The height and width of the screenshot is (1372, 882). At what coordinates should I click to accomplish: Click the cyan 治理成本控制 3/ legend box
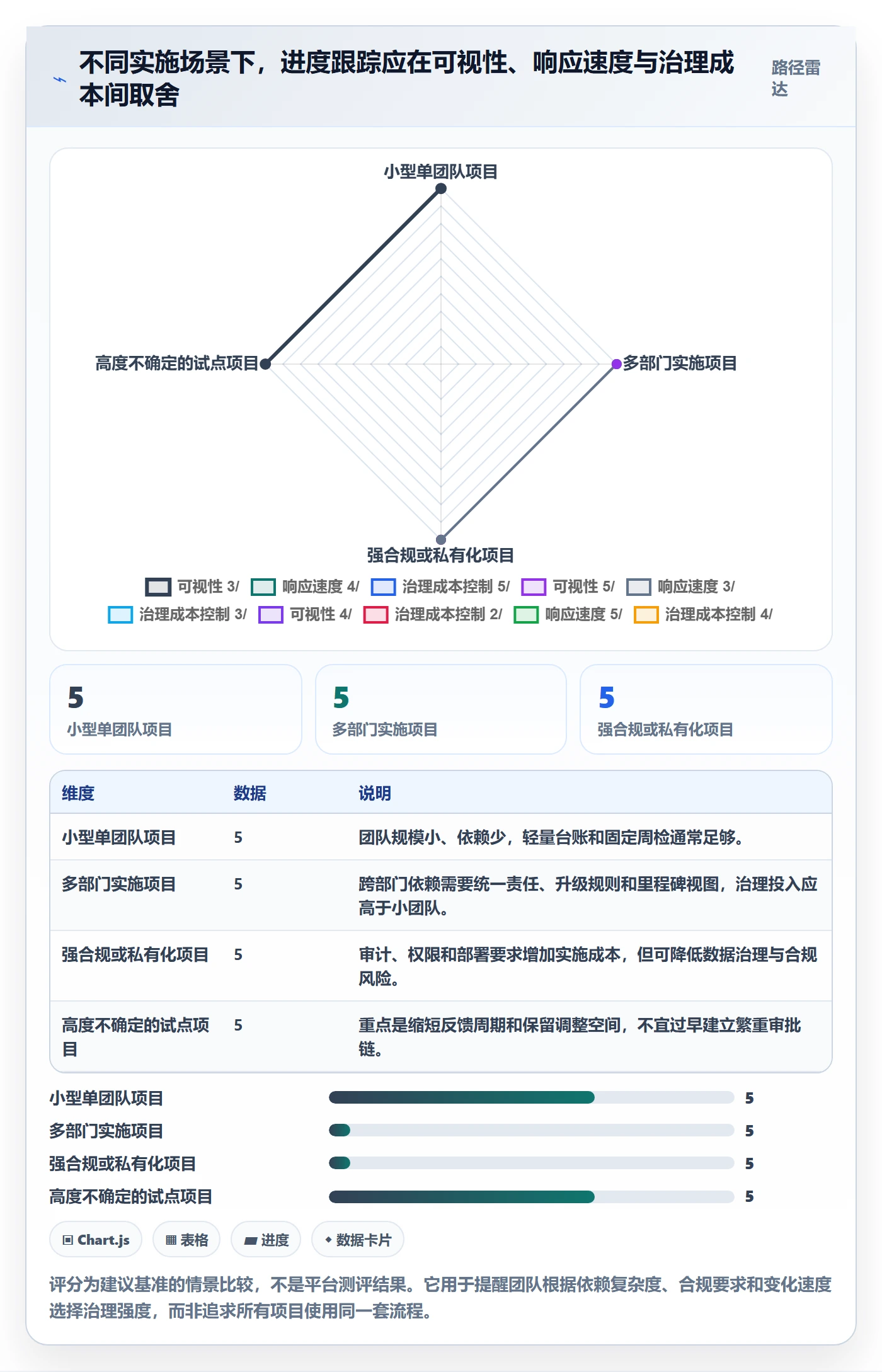[x=120, y=615]
